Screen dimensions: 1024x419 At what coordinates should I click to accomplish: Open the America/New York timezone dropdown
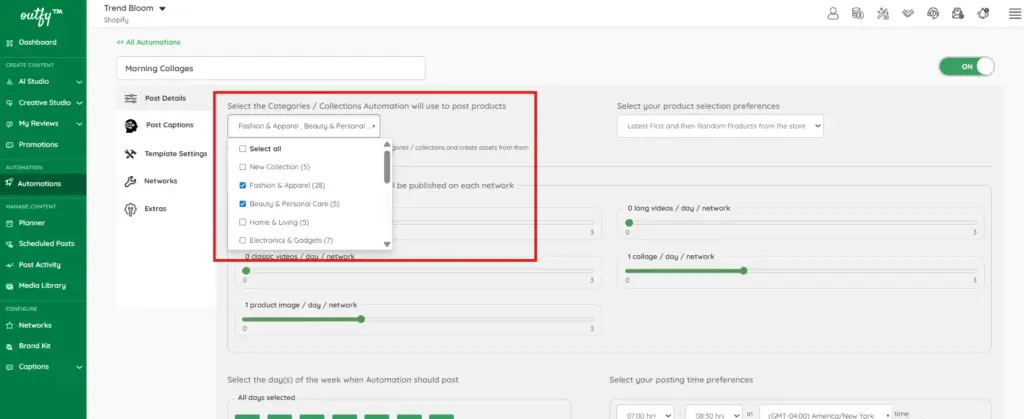coord(826,414)
